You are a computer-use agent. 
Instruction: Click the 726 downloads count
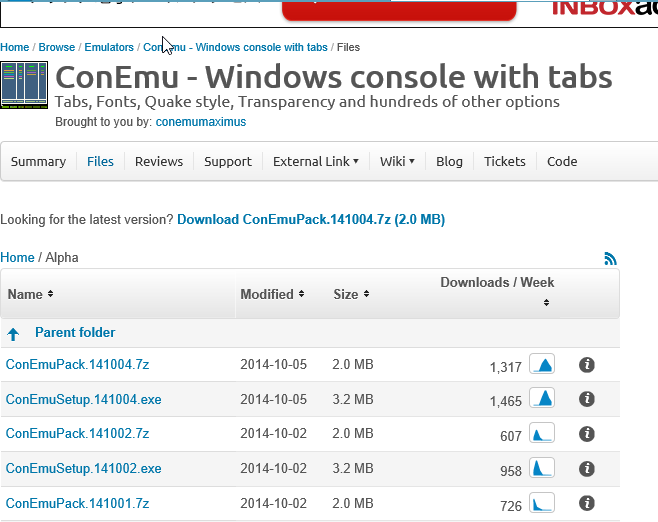click(511, 506)
